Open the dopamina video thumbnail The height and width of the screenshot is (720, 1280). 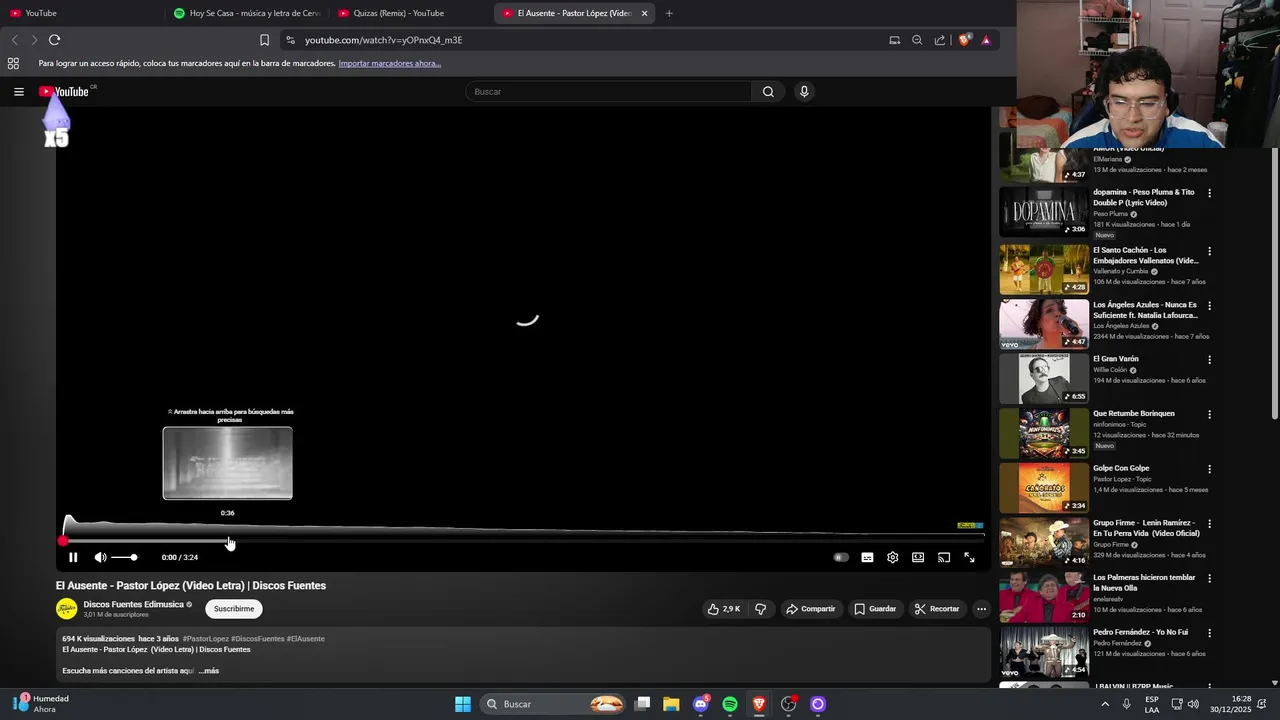[x=1044, y=211]
